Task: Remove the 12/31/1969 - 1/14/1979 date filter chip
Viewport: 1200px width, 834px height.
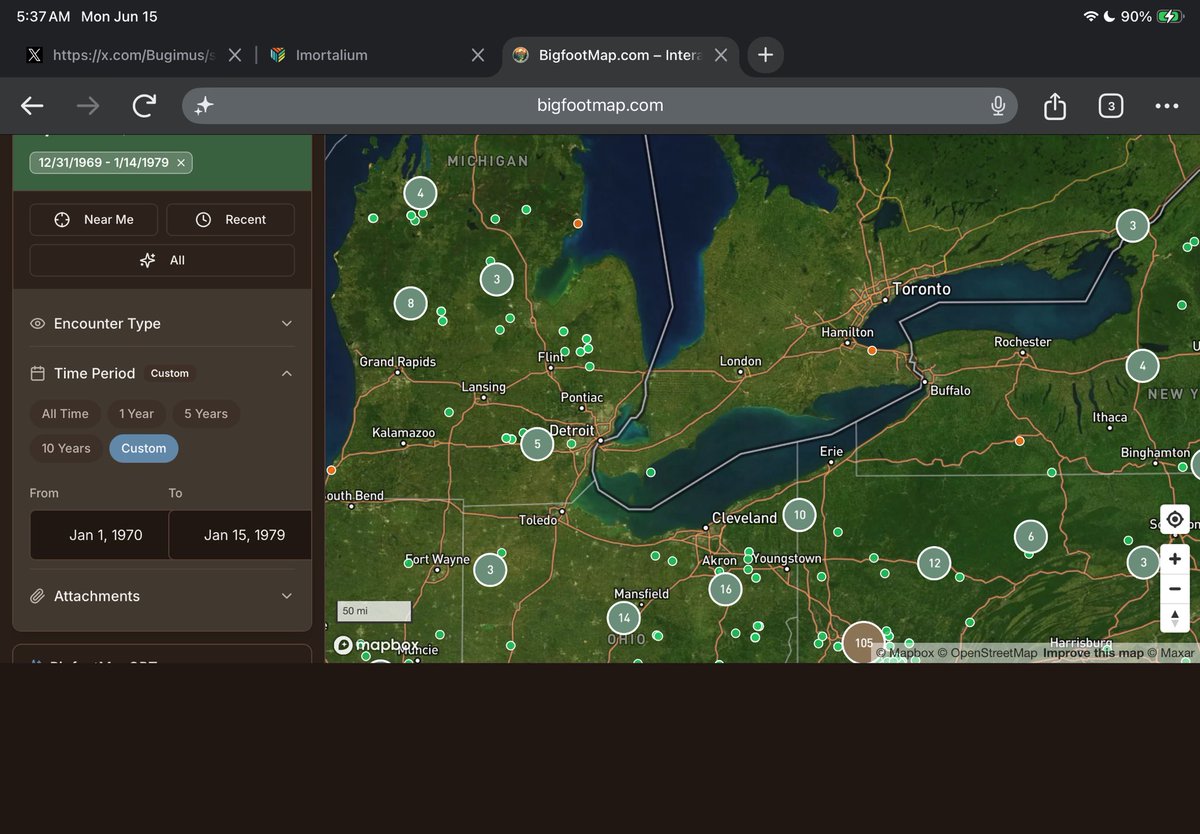Action: tap(180, 162)
